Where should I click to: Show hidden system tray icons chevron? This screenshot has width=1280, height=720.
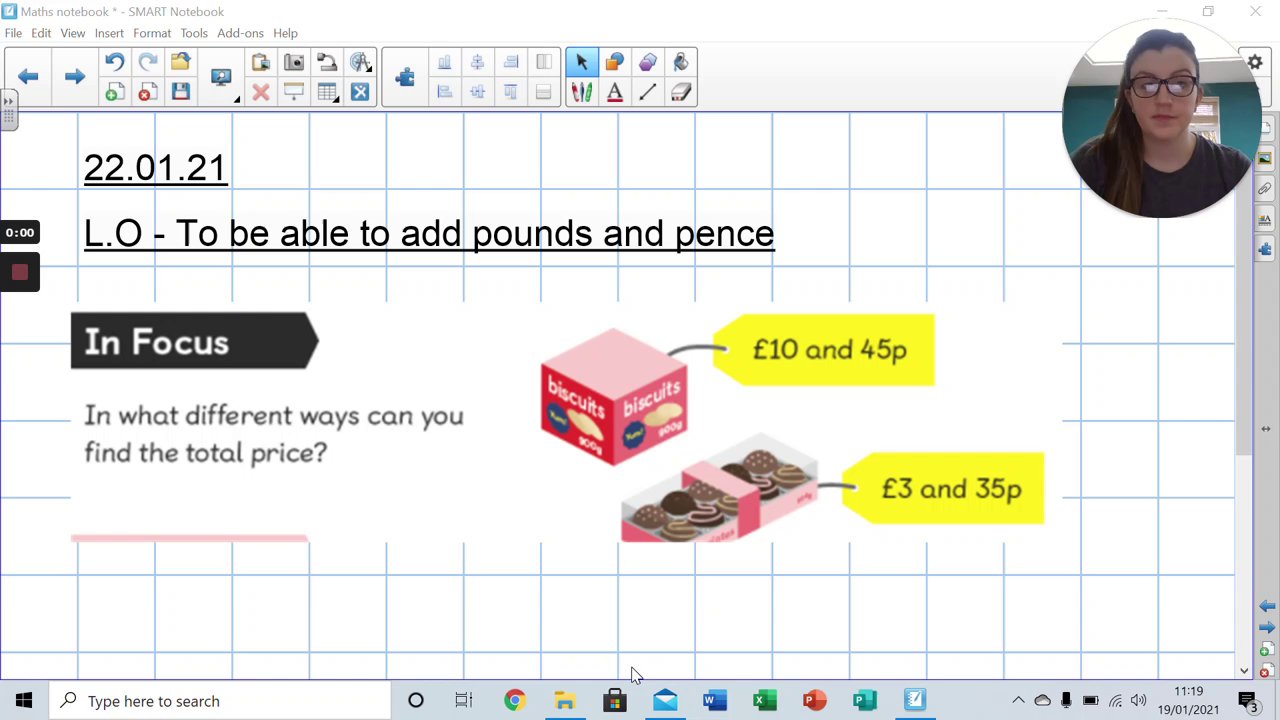[1018, 701]
